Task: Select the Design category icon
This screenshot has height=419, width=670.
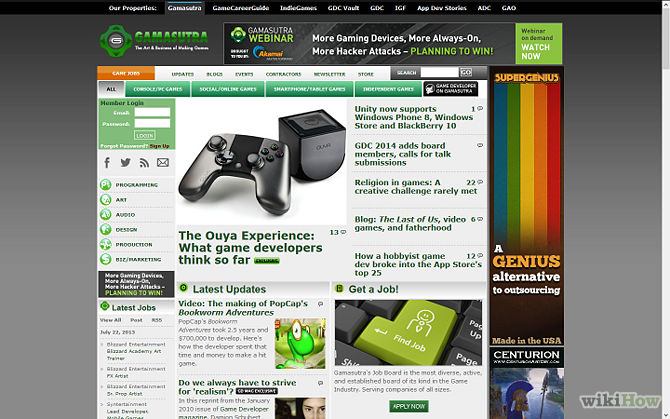Action: [106, 229]
